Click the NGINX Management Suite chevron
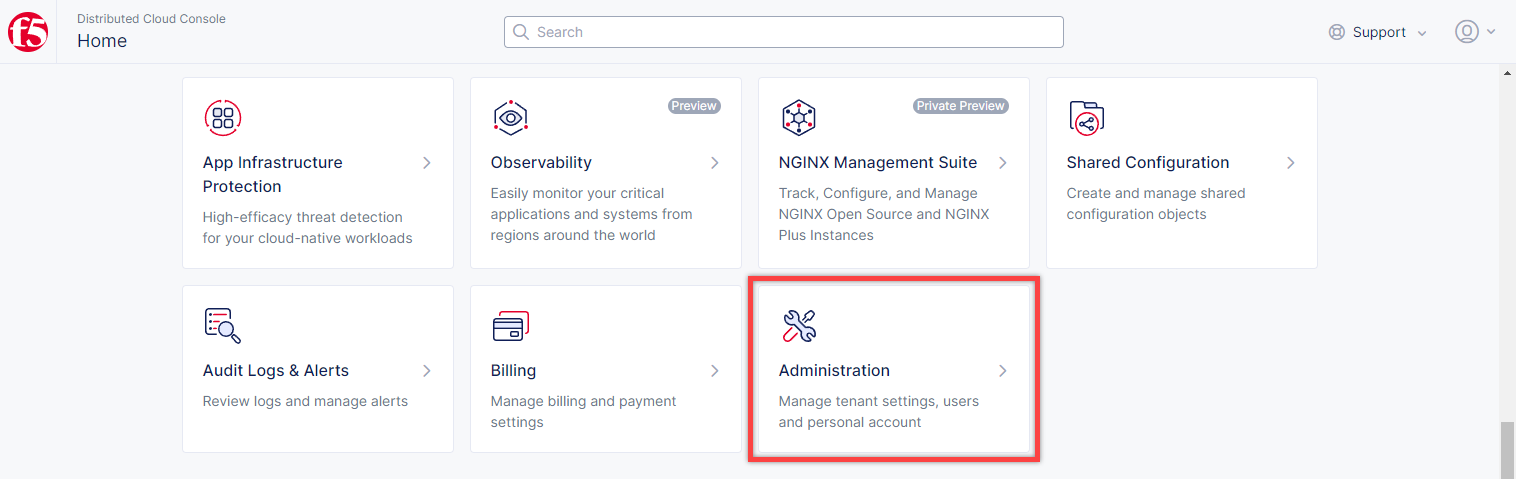Viewport: 1516px width, 479px height. pyautogui.click(x=1003, y=162)
